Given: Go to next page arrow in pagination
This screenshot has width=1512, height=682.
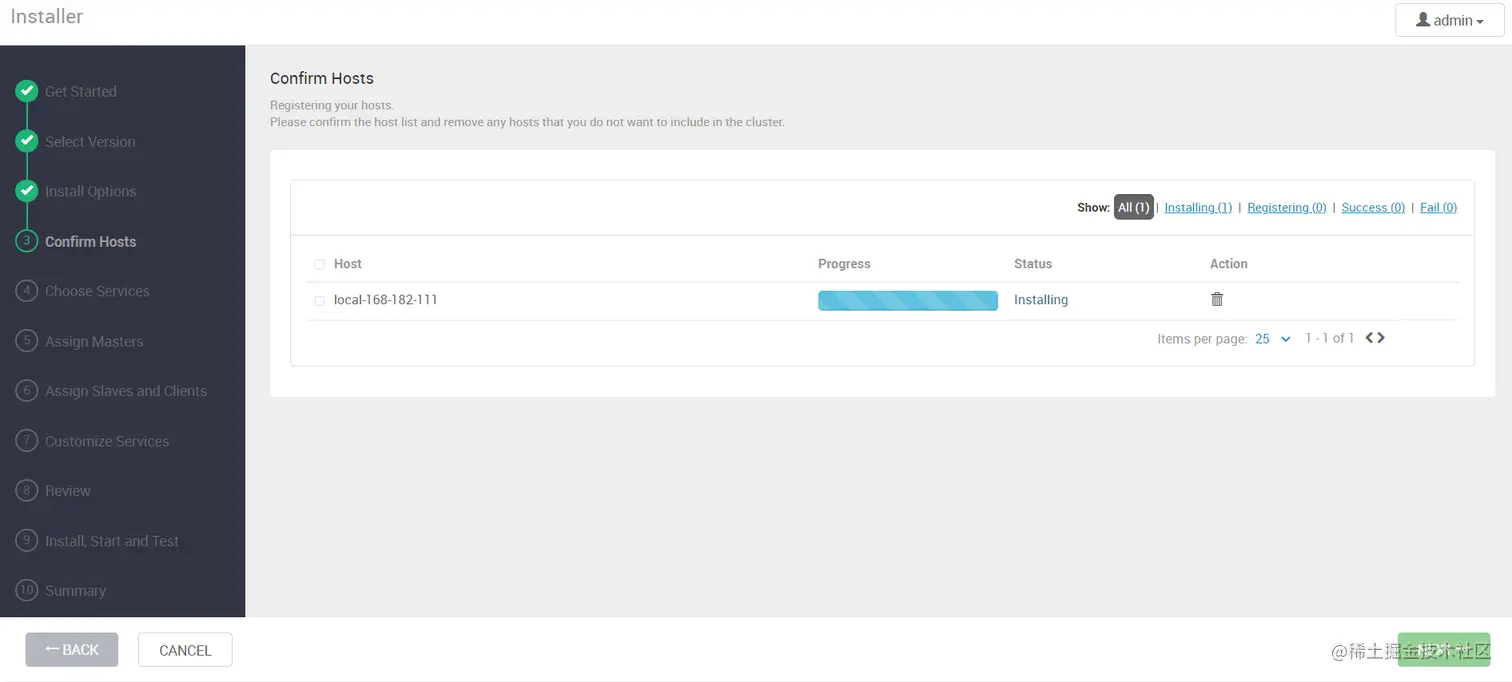Looking at the screenshot, I should [1381, 338].
